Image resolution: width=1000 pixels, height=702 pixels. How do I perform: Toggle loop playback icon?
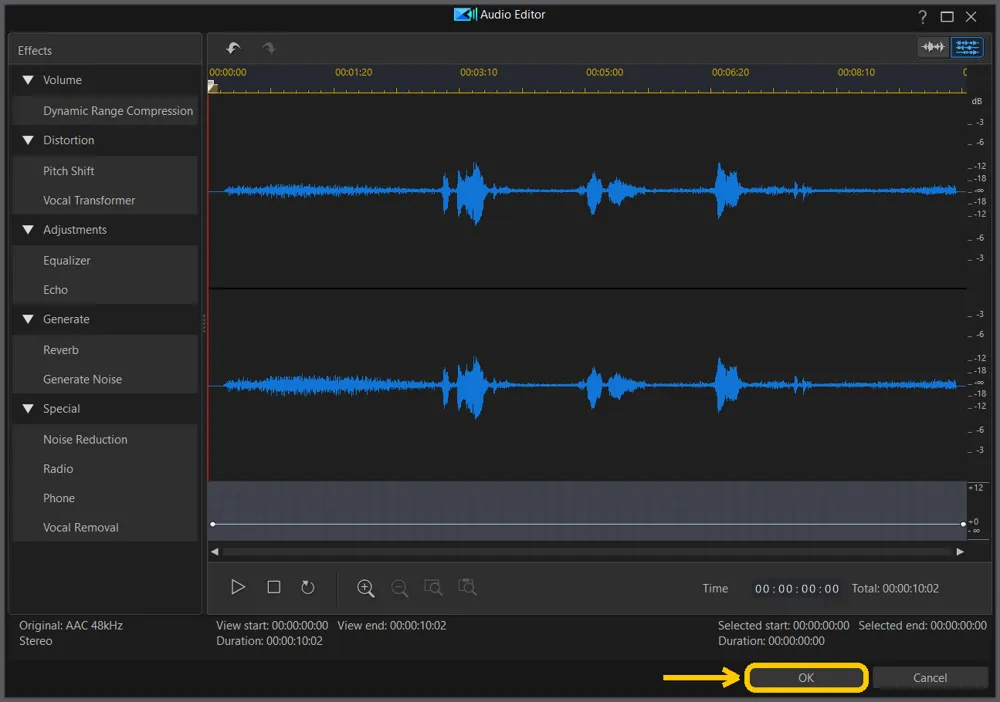[307, 587]
